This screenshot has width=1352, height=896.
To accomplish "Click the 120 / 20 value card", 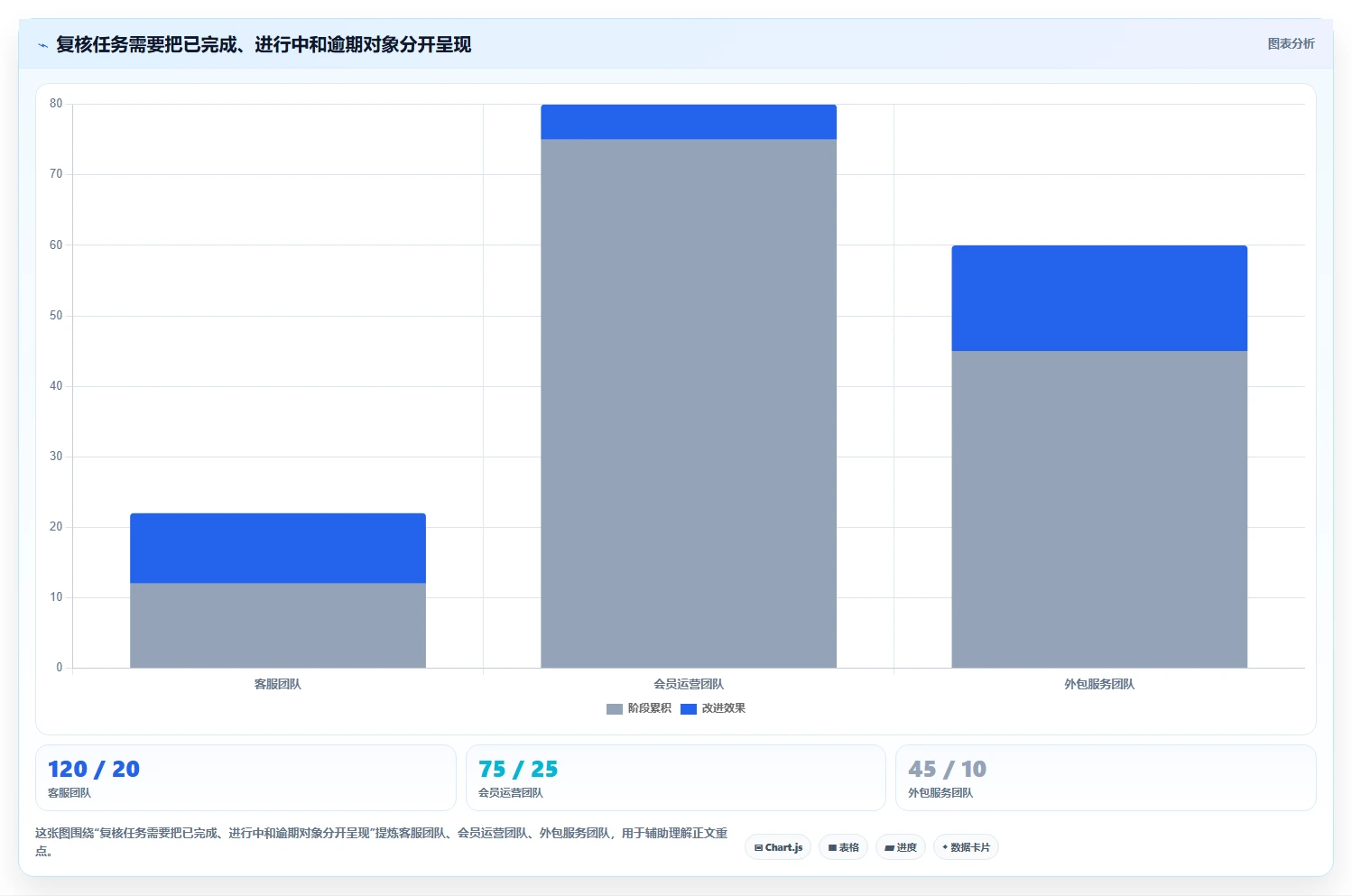I will [x=245, y=778].
